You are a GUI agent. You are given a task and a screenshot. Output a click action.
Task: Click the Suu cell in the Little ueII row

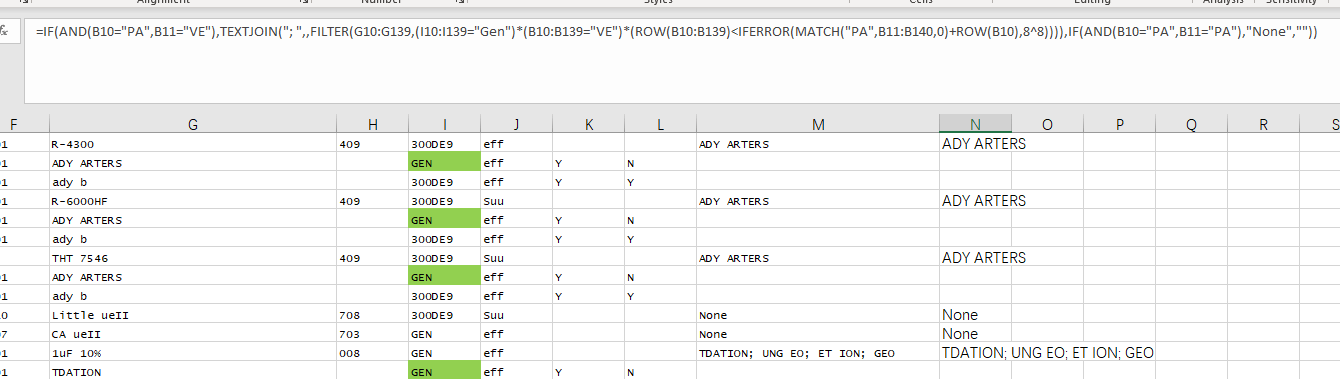click(516, 315)
